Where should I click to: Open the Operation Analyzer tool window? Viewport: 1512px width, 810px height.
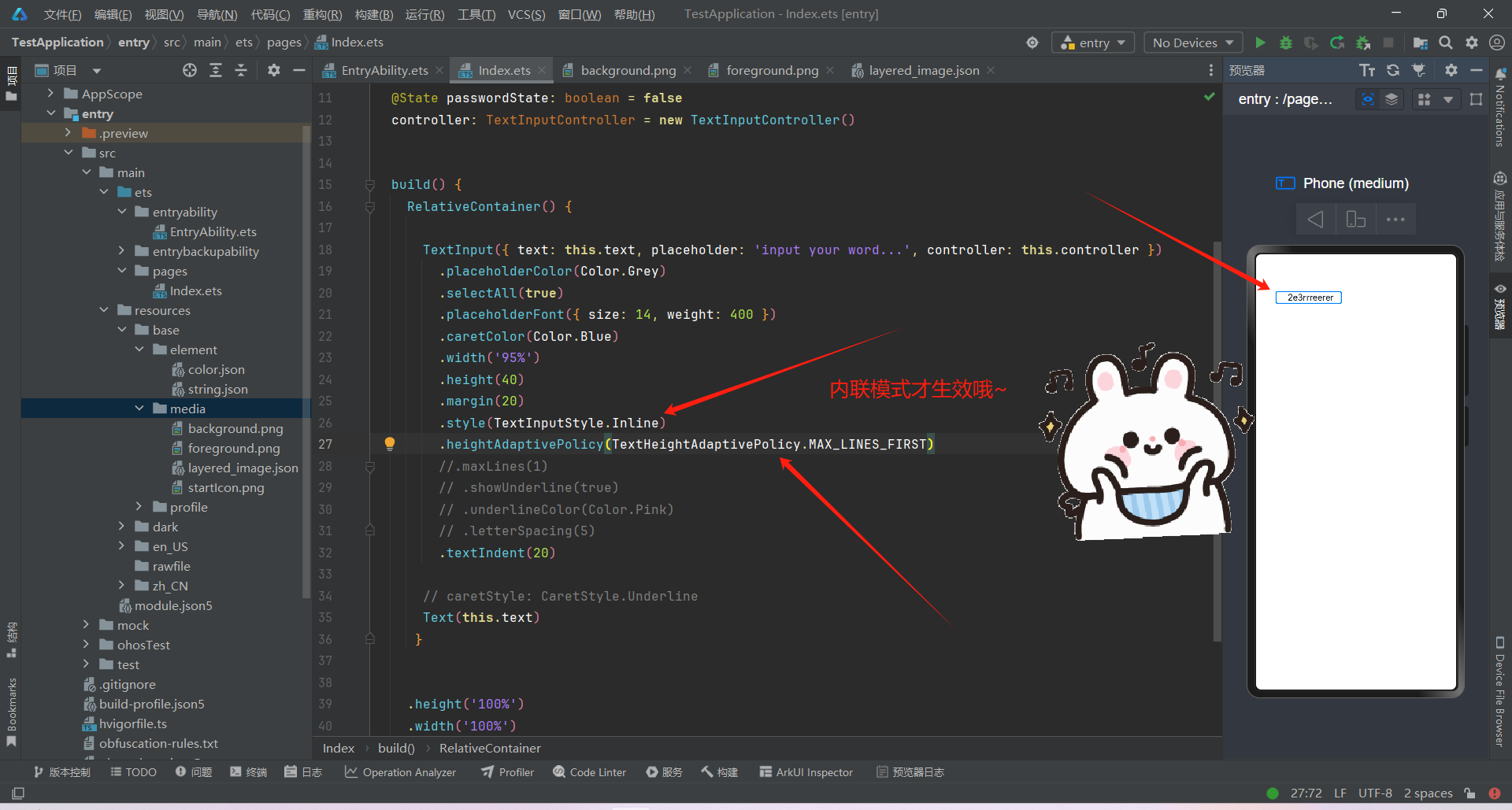[400, 772]
